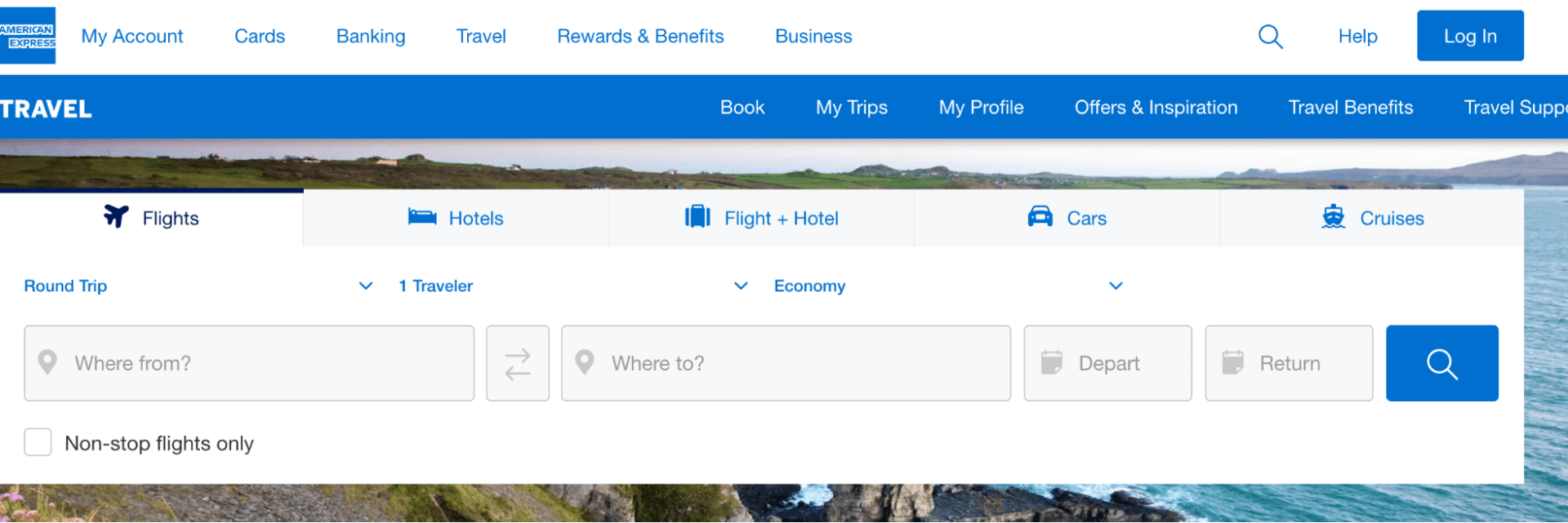Open the My Trips page
The image size is (1568, 523).
pos(851,107)
